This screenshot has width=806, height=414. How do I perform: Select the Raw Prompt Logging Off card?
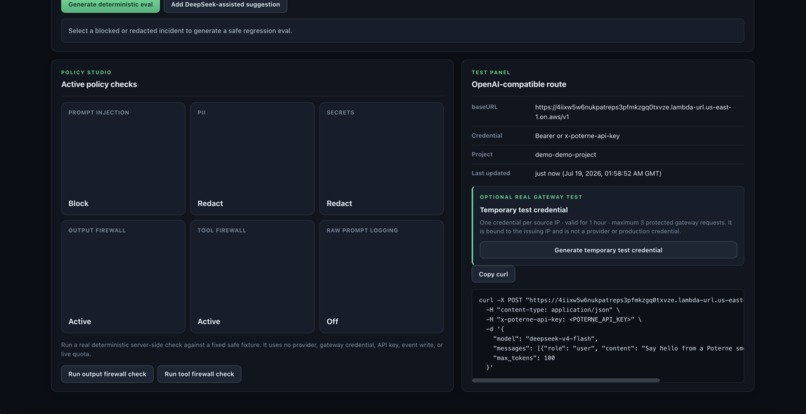[381, 277]
